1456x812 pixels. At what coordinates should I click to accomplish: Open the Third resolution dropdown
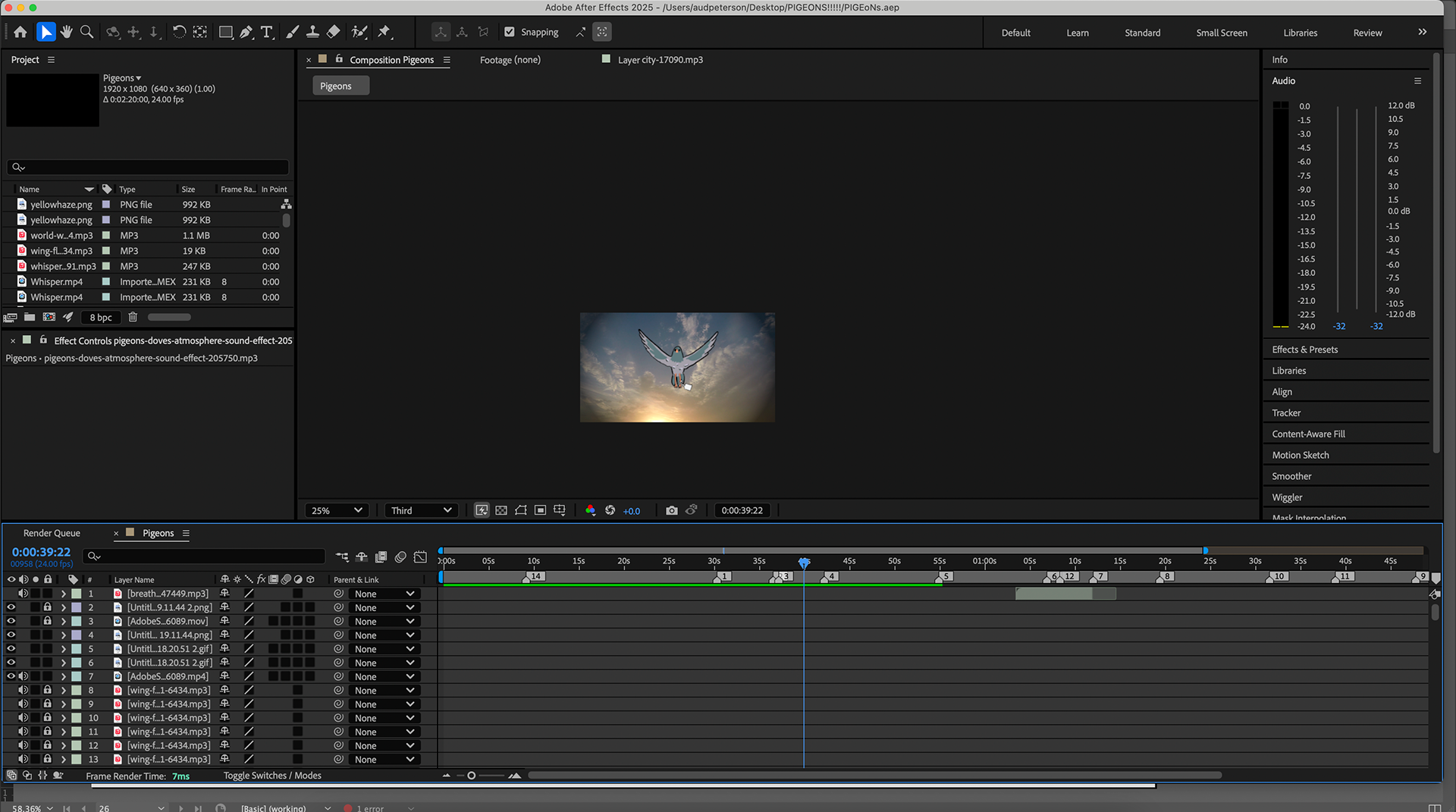(421, 510)
